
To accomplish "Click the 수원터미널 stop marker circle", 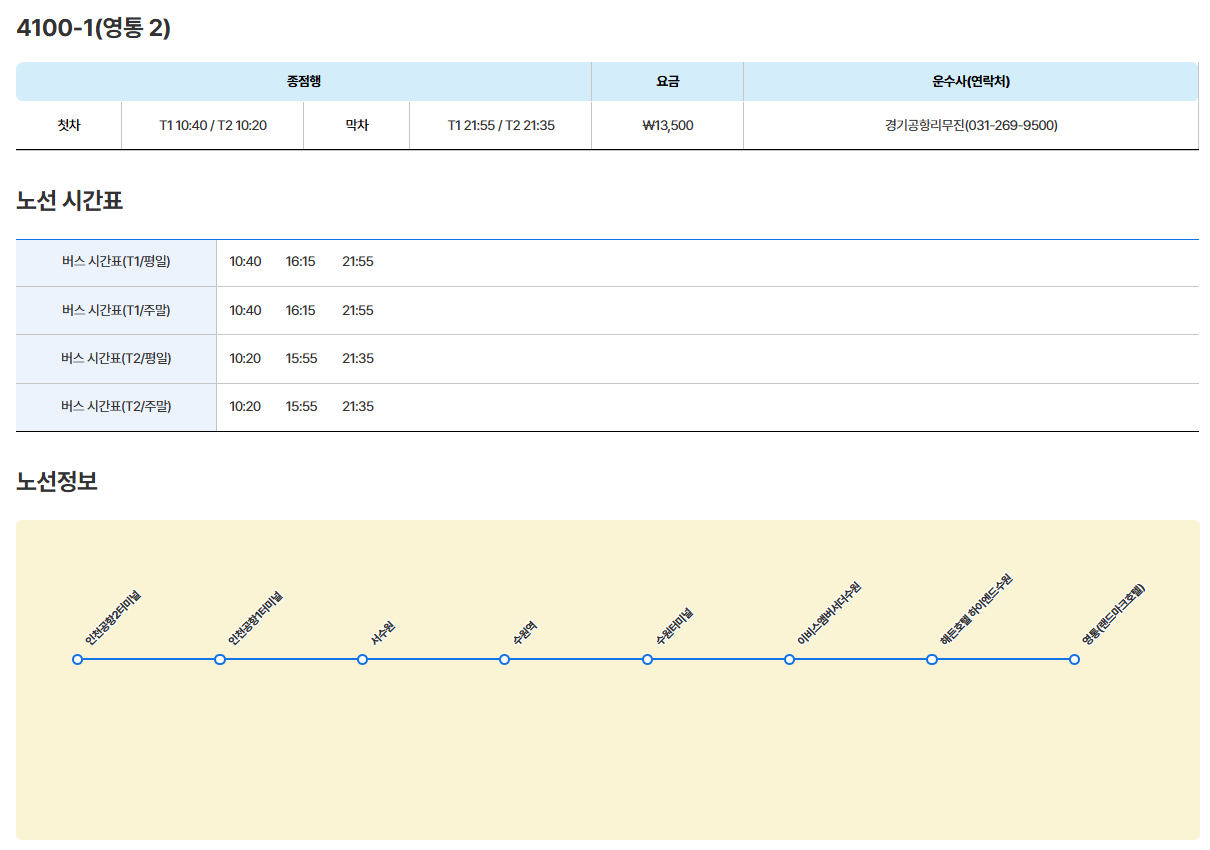I will [x=647, y=659].
